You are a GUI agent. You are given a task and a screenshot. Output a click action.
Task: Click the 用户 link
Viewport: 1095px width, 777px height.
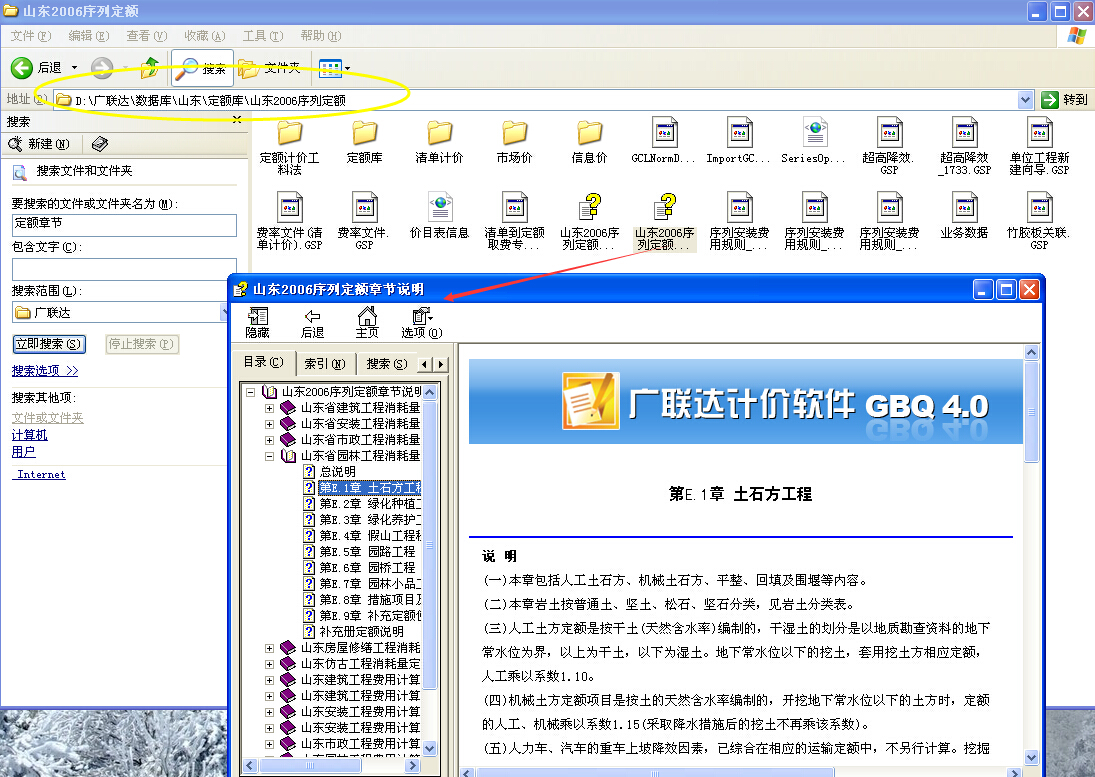pyautogui.click(x=23, y=452)
